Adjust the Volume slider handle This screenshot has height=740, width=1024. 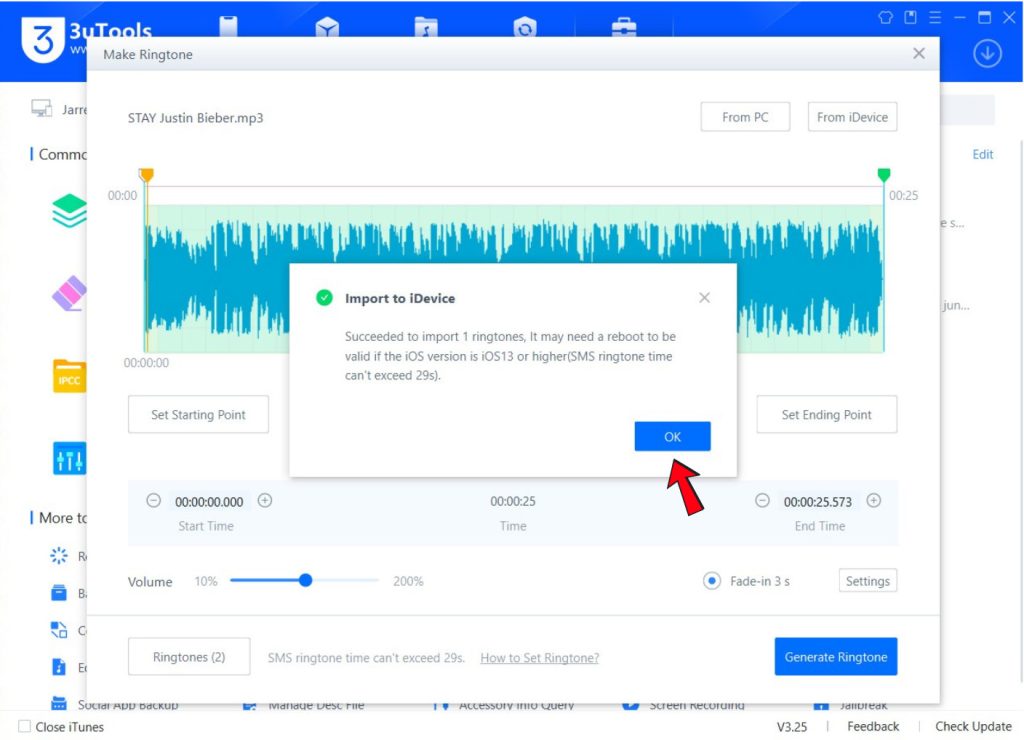305,580
